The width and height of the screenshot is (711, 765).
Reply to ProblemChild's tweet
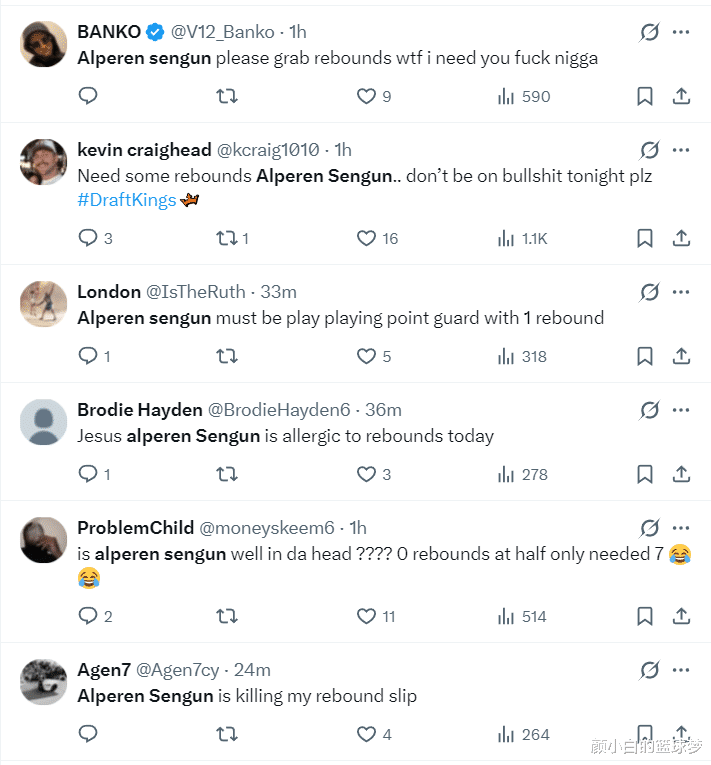click(x=88, y=616)
